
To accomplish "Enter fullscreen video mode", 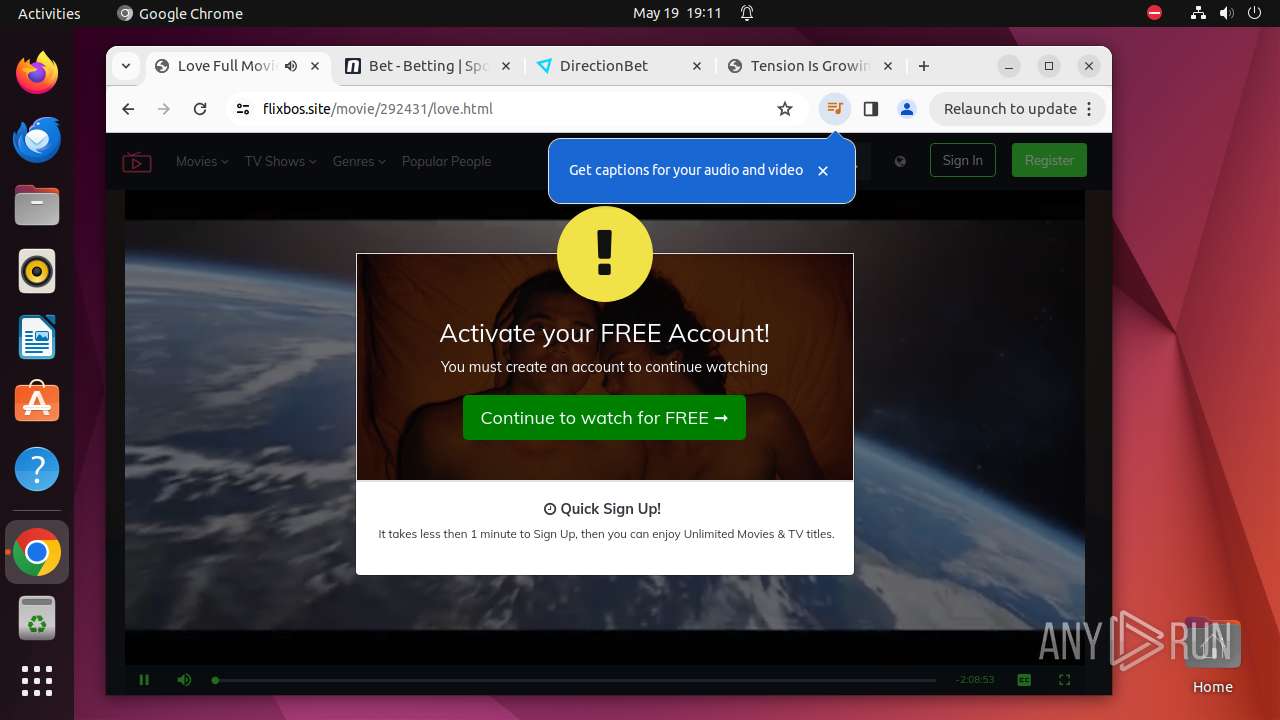I will [x=1065, y=680].
